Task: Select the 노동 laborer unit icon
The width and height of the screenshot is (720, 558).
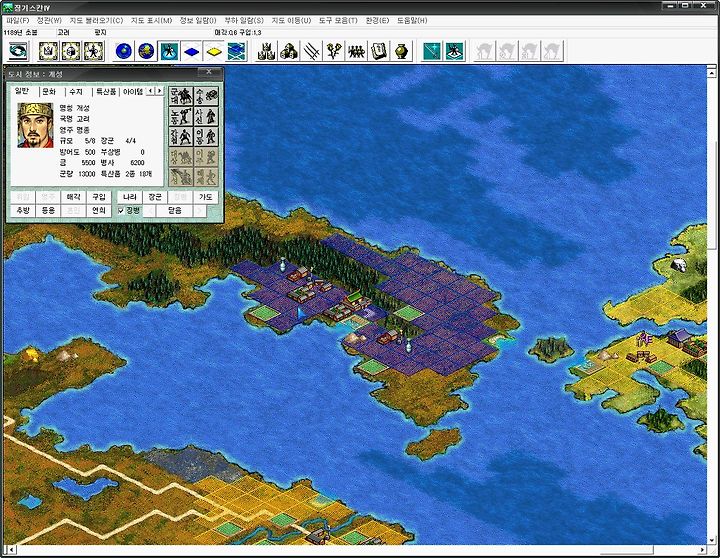Action: (x=181, y=116)
